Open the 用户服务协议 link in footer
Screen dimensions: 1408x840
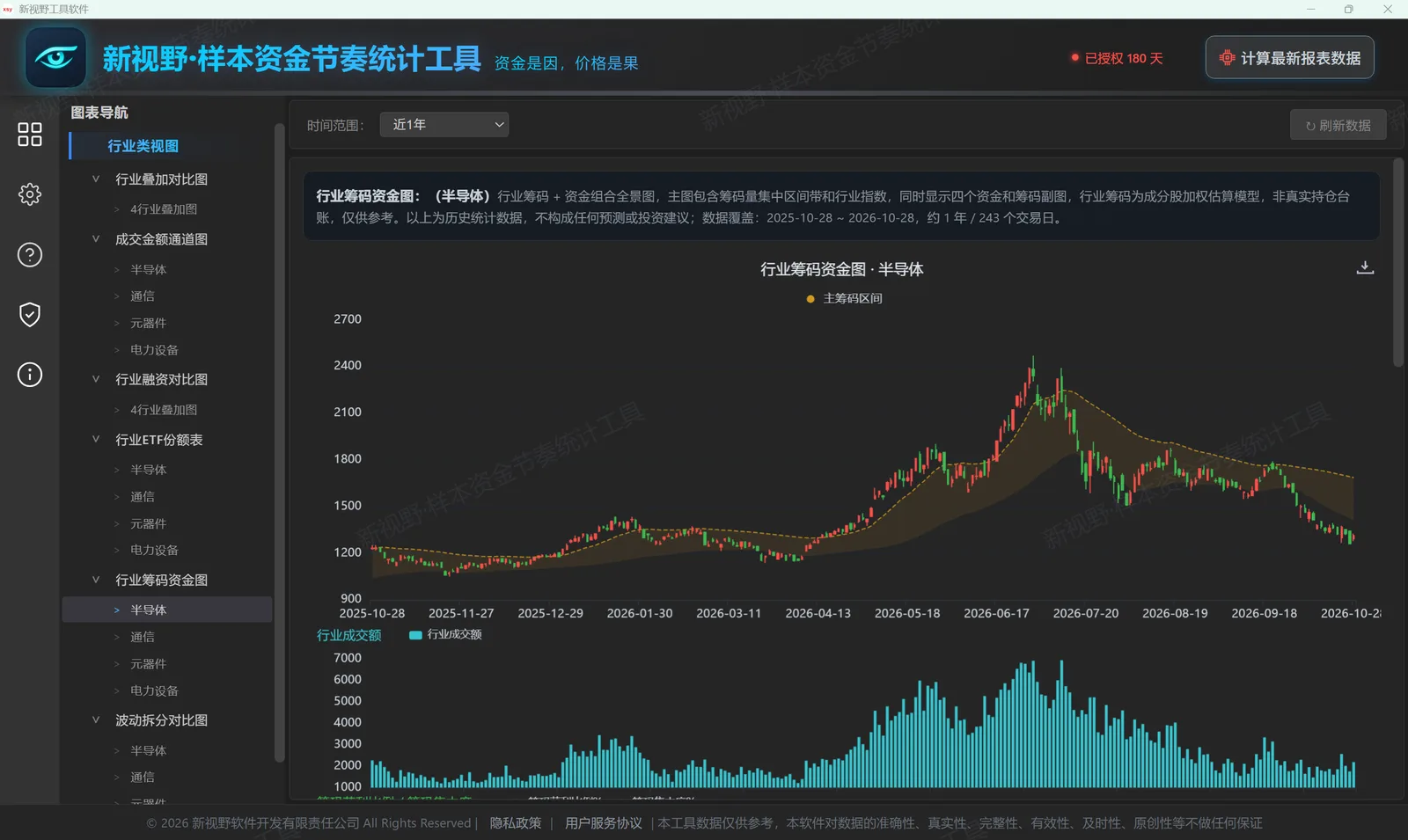(604, 823)
